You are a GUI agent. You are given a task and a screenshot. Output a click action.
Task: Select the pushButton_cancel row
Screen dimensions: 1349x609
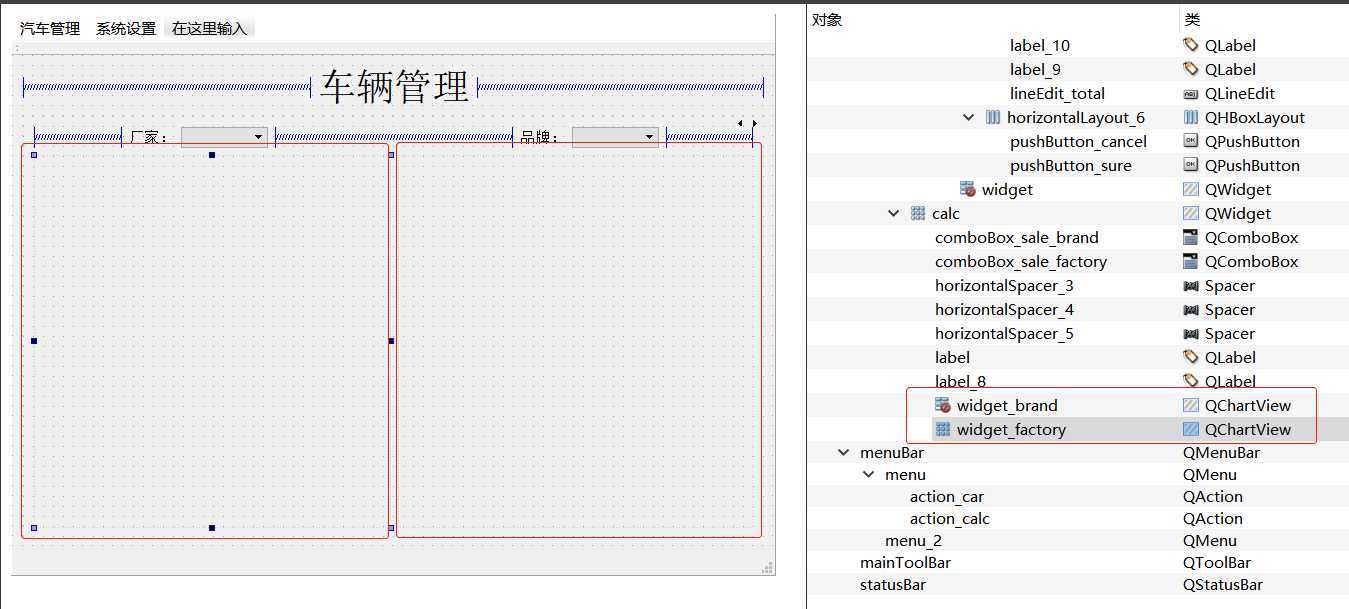[x=1078, y=141]
